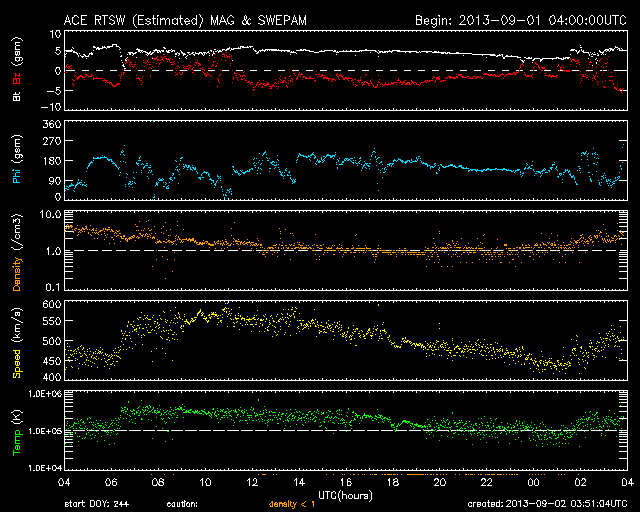This screenshot has width=640, height=512.
Task: Click the 'Bt Bz (gsm)' axis label
Action: click(17, 69)
